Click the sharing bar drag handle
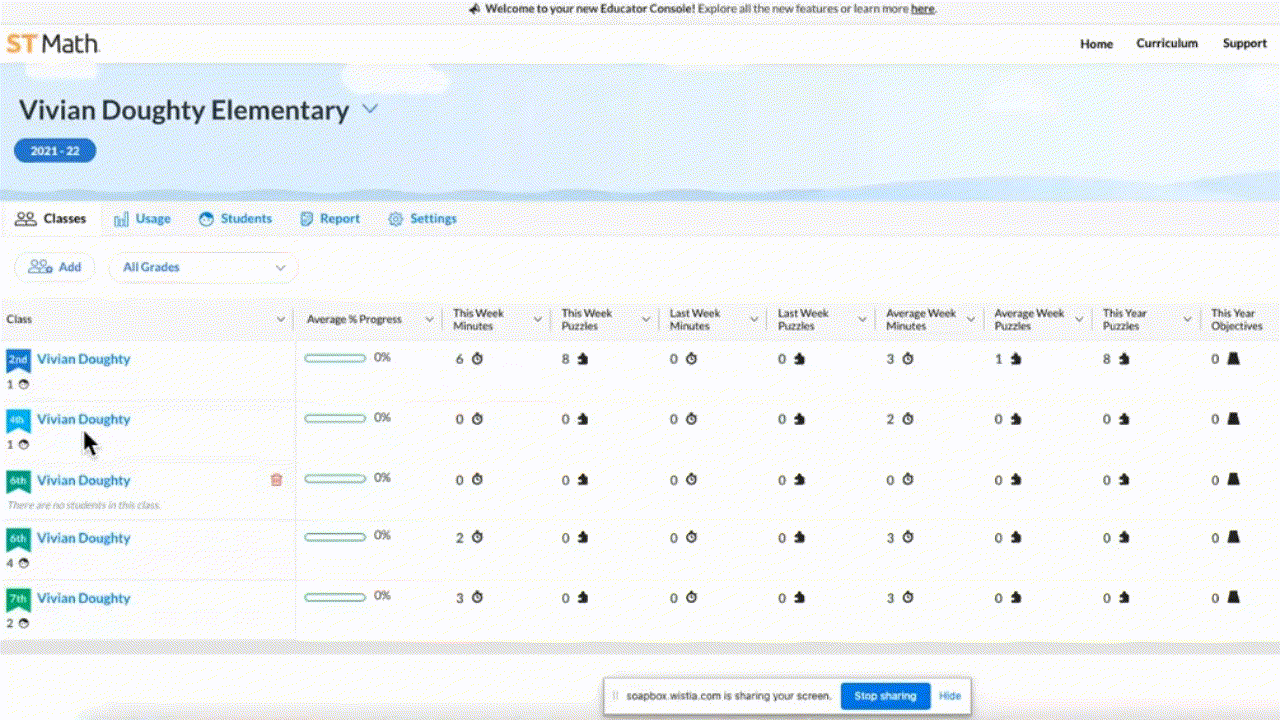 616,696
